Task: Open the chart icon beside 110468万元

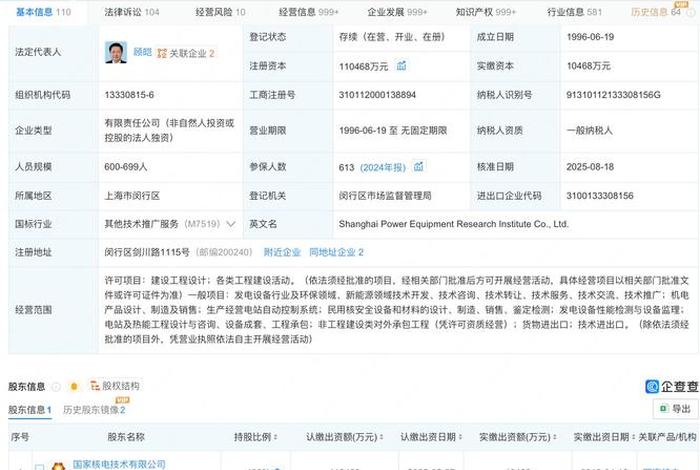Action: pyautogui.click(x=401, y=66)
